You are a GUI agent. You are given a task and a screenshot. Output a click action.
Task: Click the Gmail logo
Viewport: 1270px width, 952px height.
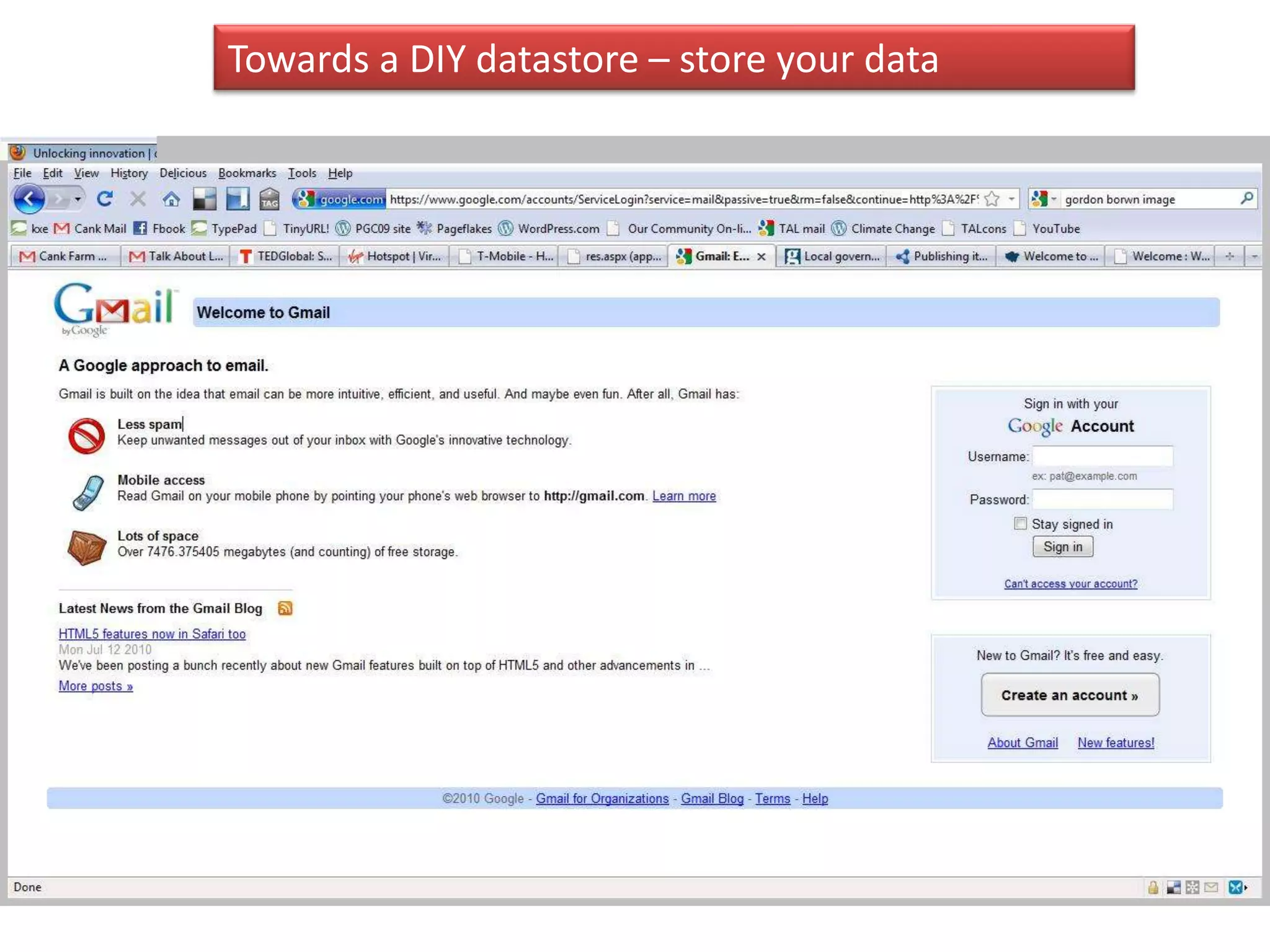coord(115,309)
